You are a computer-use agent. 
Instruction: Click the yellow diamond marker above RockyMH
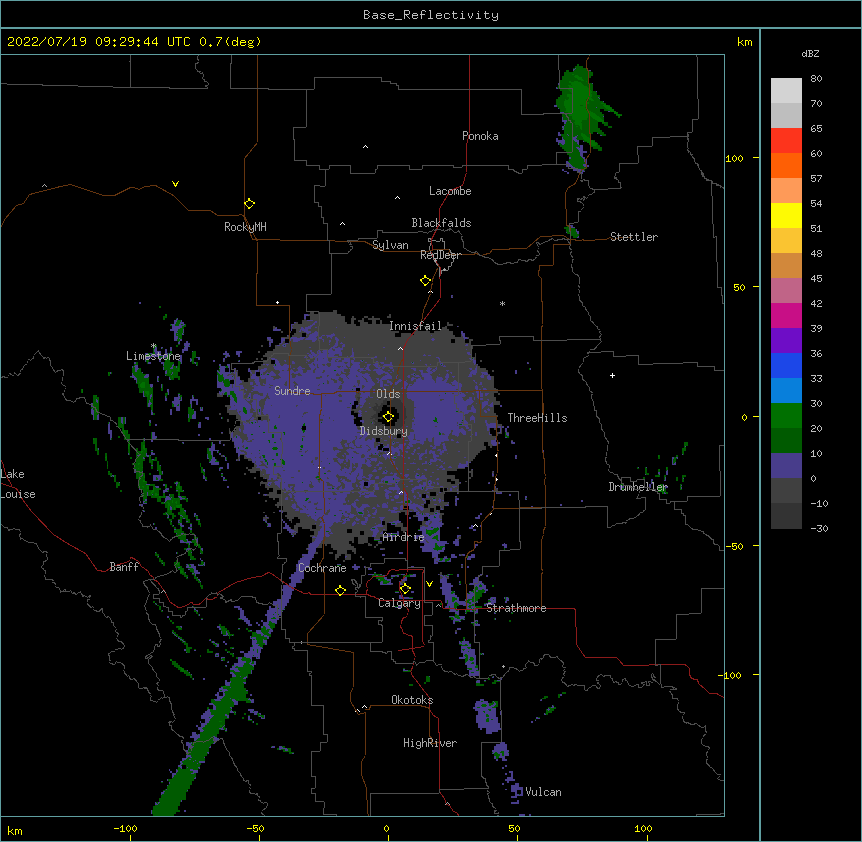tap(249, 204)
